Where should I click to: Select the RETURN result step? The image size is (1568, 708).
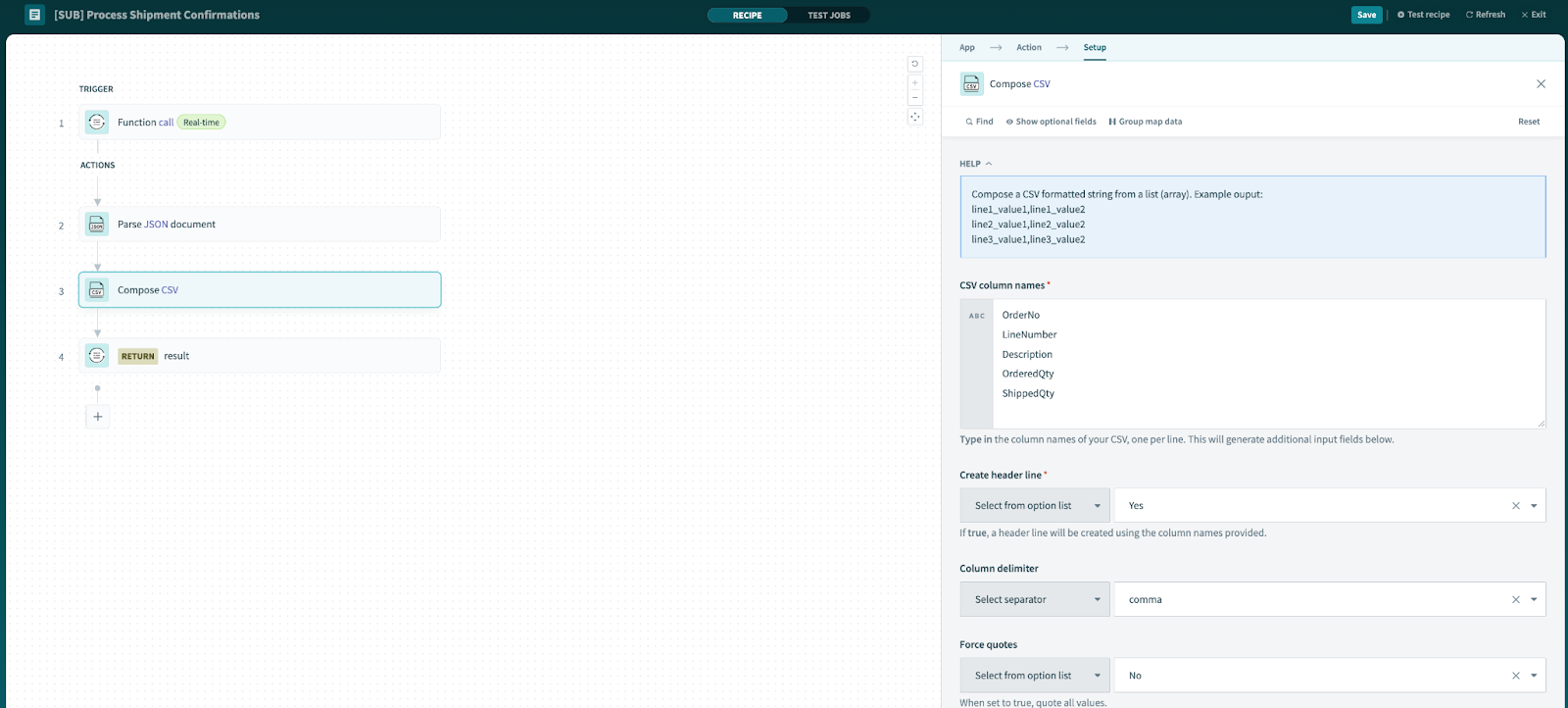point(260,356)
